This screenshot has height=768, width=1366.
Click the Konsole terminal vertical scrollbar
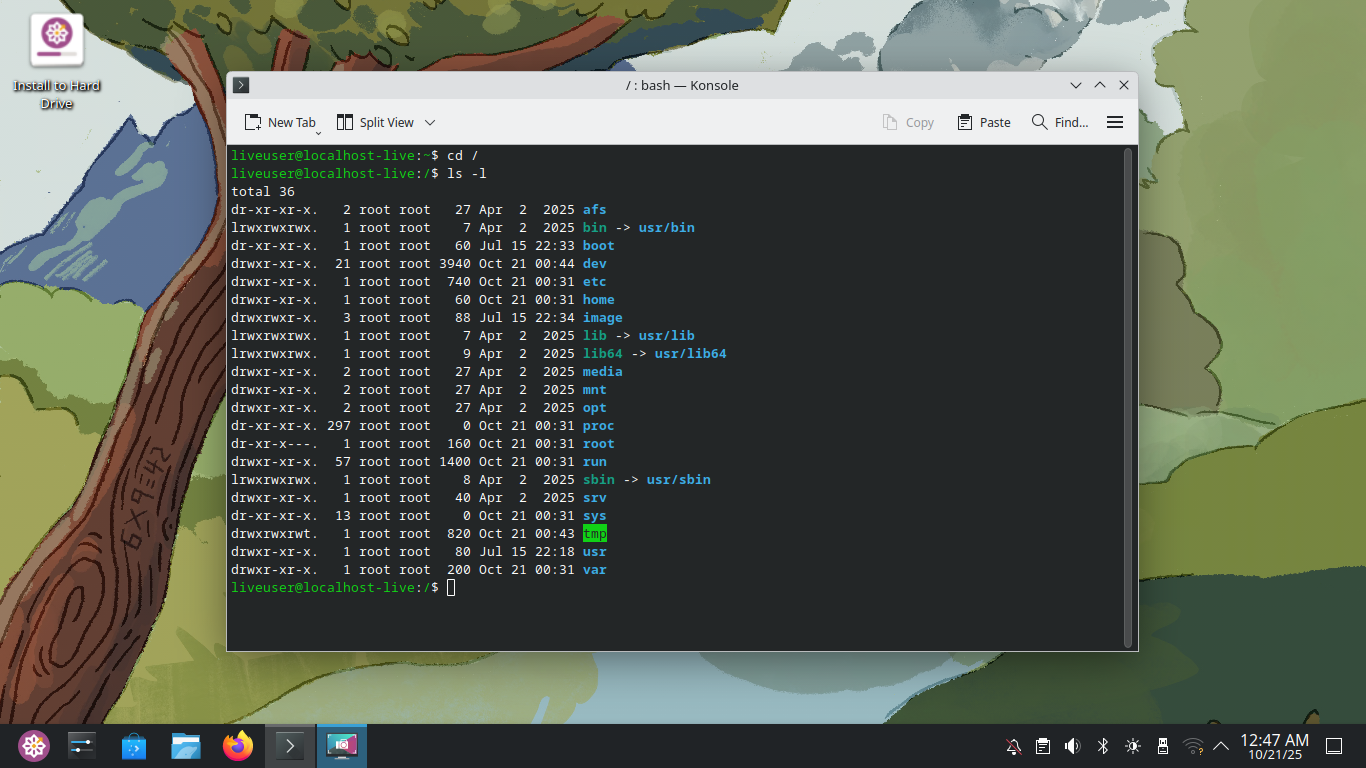click(x=1129, y=397)
